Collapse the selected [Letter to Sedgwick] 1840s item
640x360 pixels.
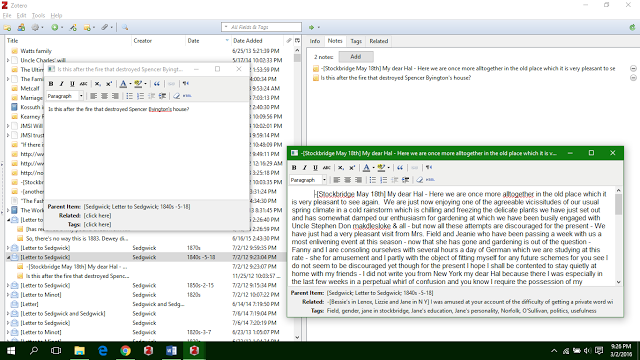click(8, 257)
